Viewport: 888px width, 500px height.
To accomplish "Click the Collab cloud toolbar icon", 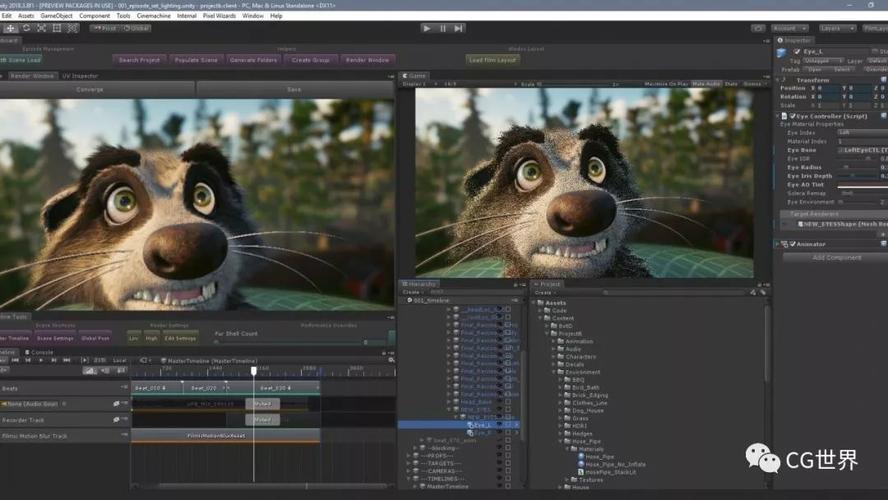I will 758,28.
